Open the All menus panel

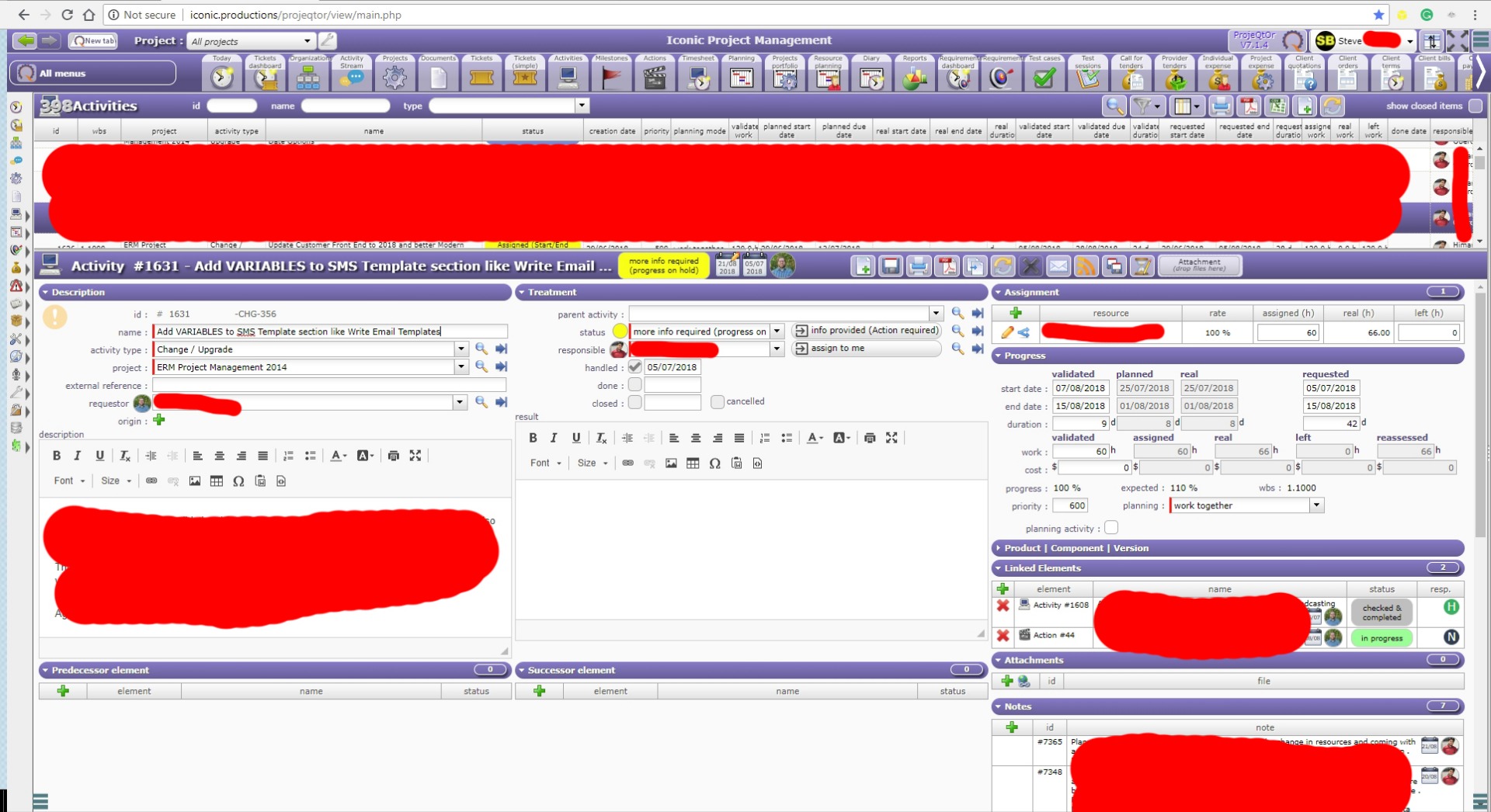click(93, 73)
